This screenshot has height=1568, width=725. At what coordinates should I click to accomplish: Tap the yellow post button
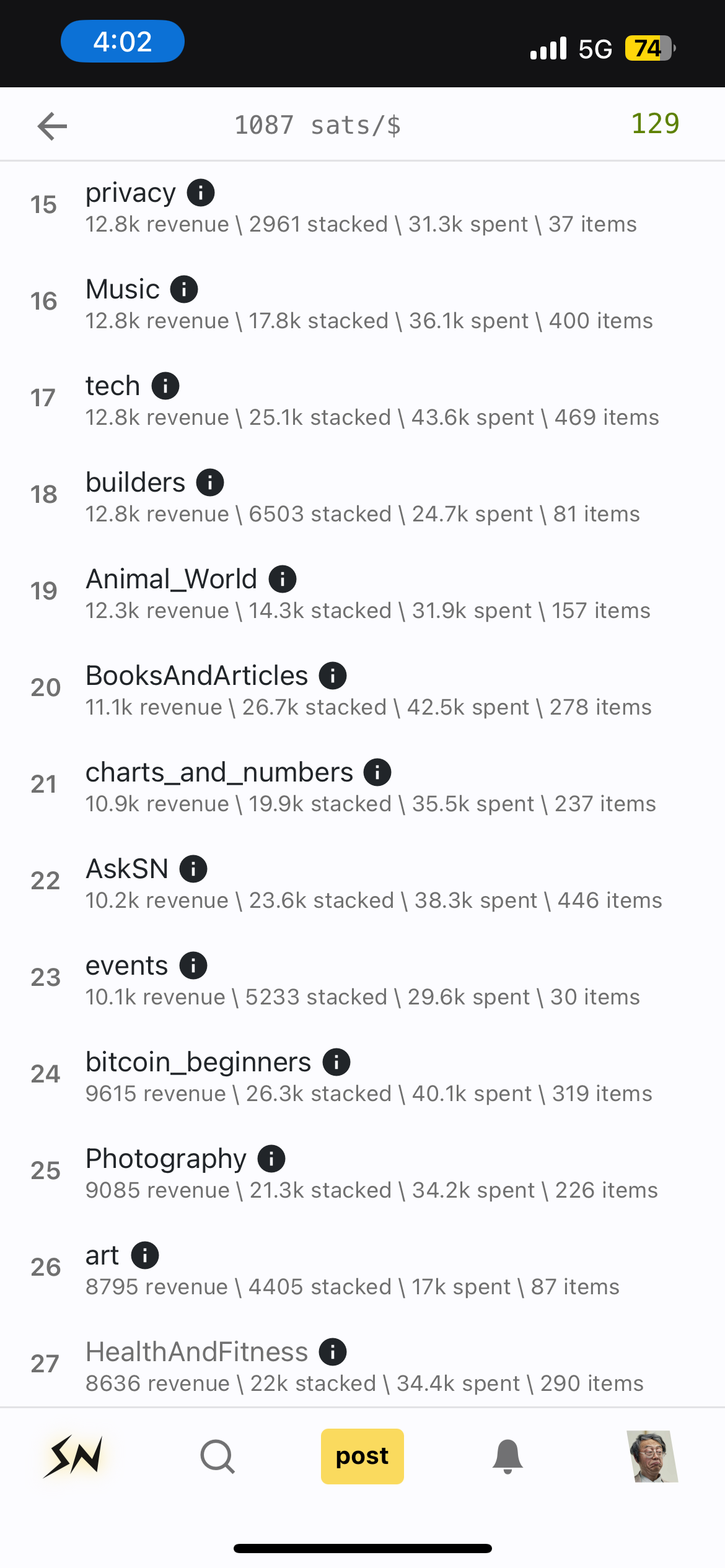click(x=362, y=1456)
